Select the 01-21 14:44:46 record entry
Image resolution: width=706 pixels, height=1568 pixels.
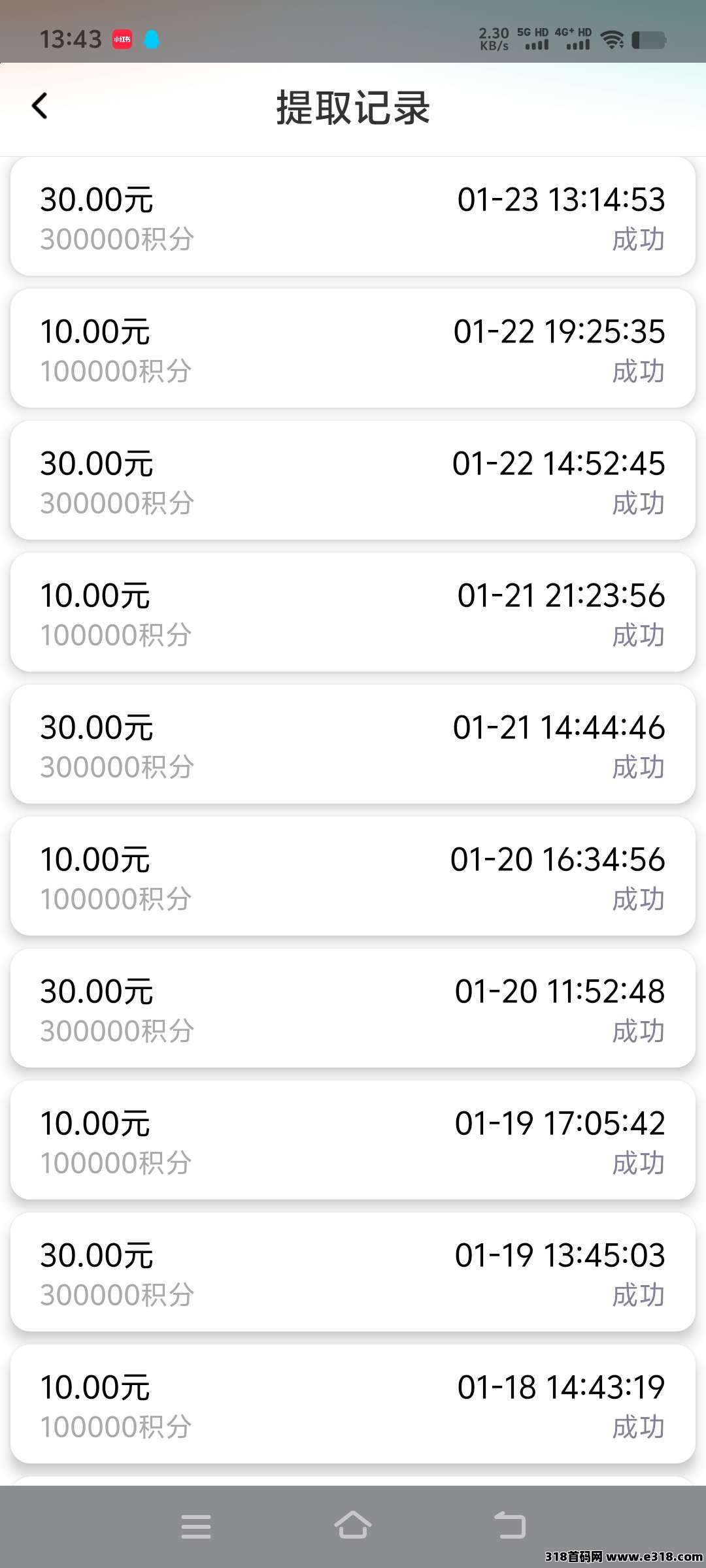(353, 744)
